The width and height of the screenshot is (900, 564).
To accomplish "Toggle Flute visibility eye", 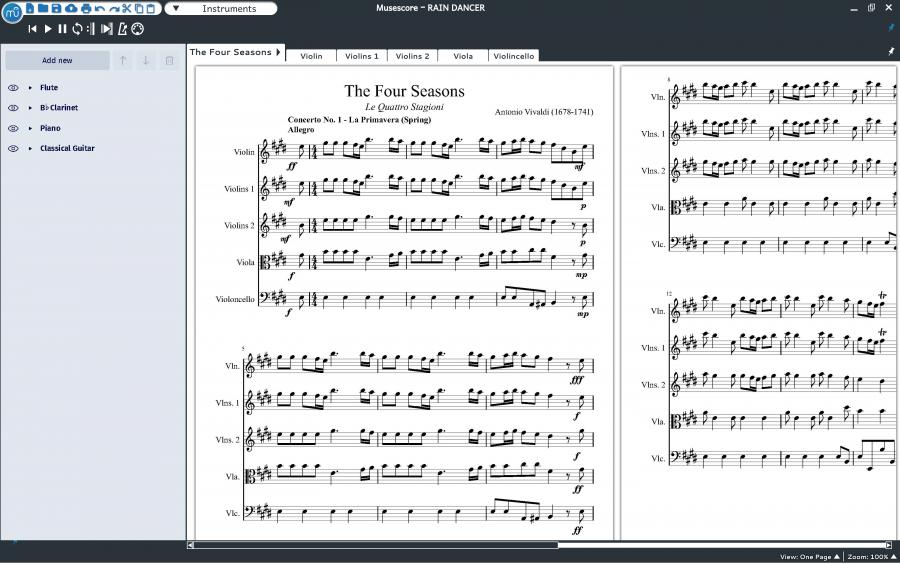I will coord(13,88).
